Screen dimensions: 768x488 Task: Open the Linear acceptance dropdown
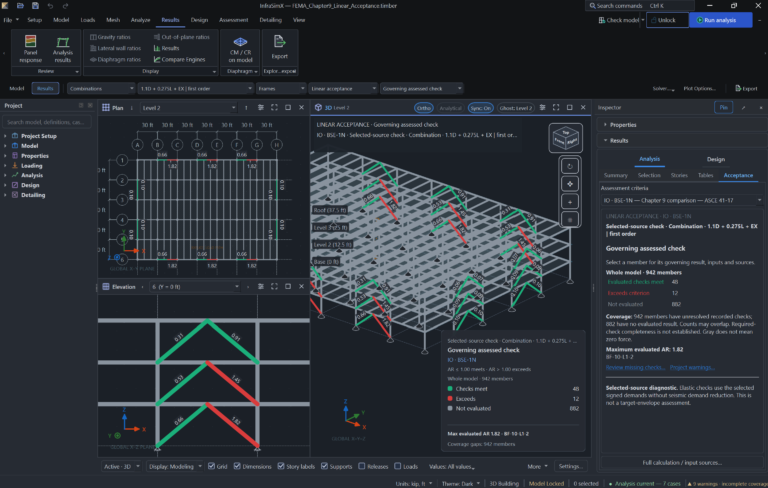[x=343, y=89]
